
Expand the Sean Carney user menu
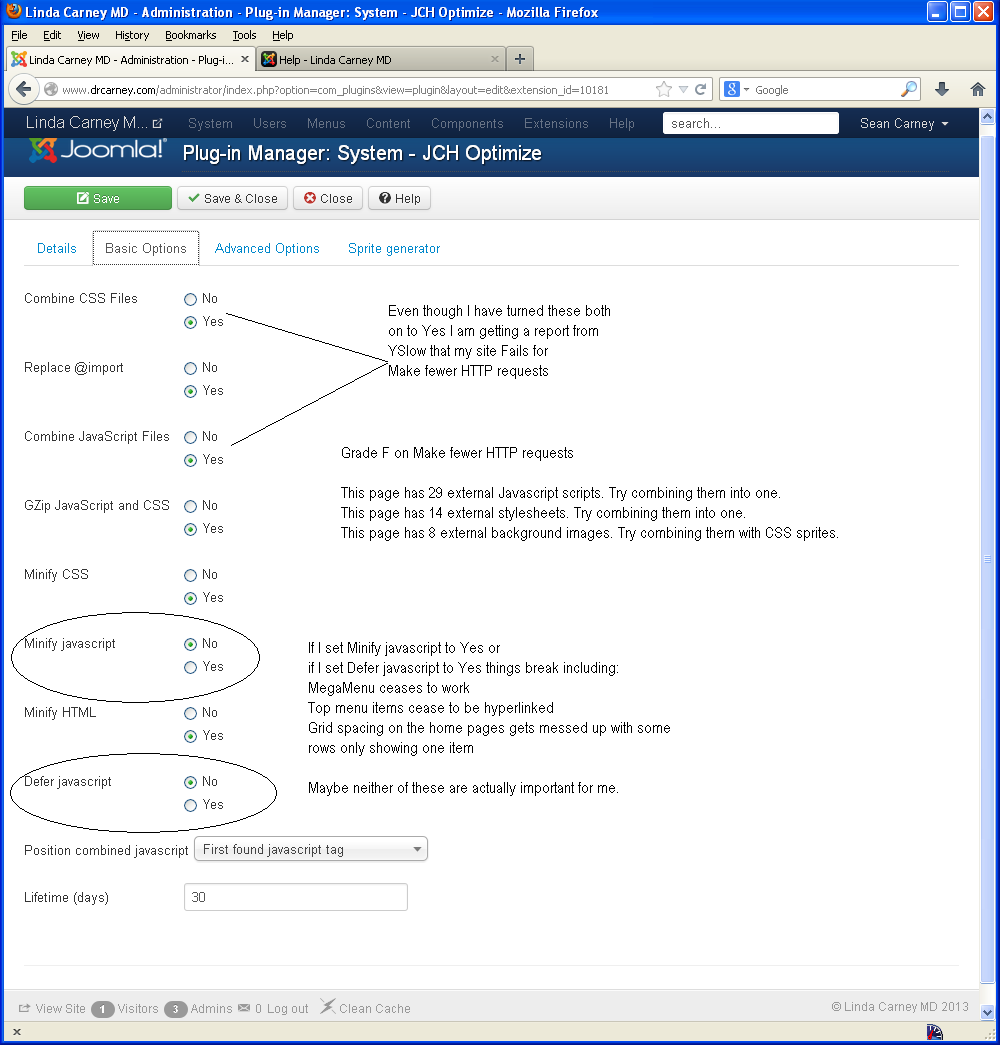click(903, 123)
